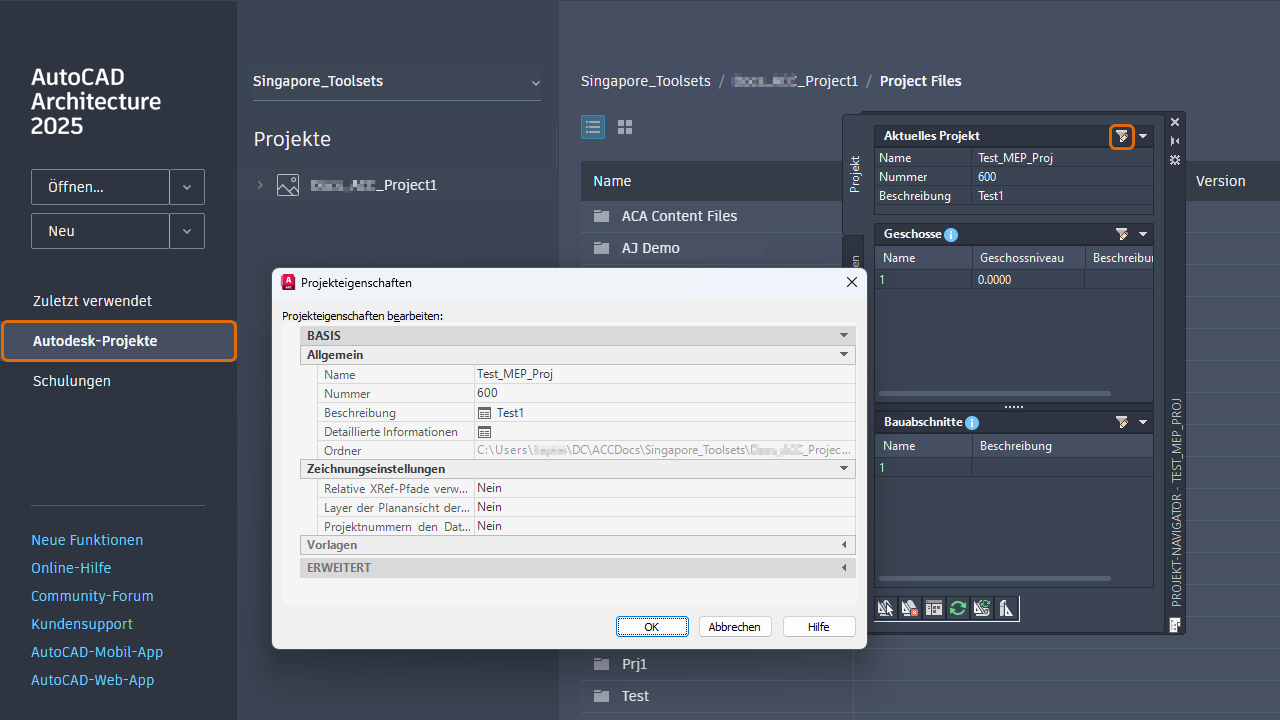The image size is (1280, 720).
Task: Open Schulungen in the sidebar
Action: coord(72,381)
